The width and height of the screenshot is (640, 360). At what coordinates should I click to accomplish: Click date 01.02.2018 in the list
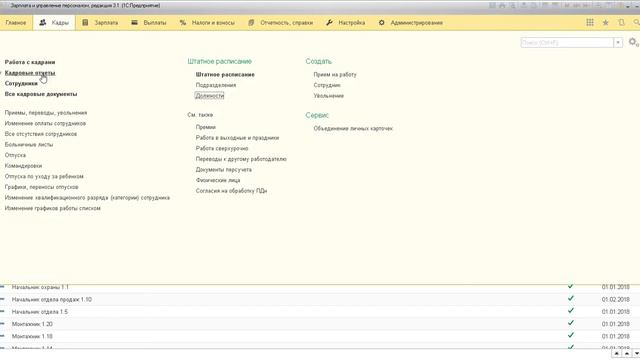tap(616, 300)
